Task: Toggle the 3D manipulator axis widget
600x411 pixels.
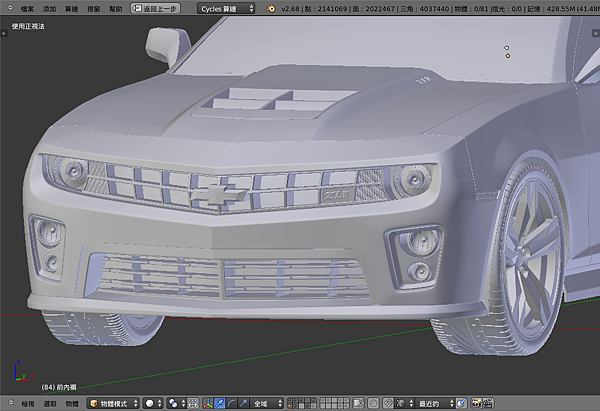Action: point(208,403)
